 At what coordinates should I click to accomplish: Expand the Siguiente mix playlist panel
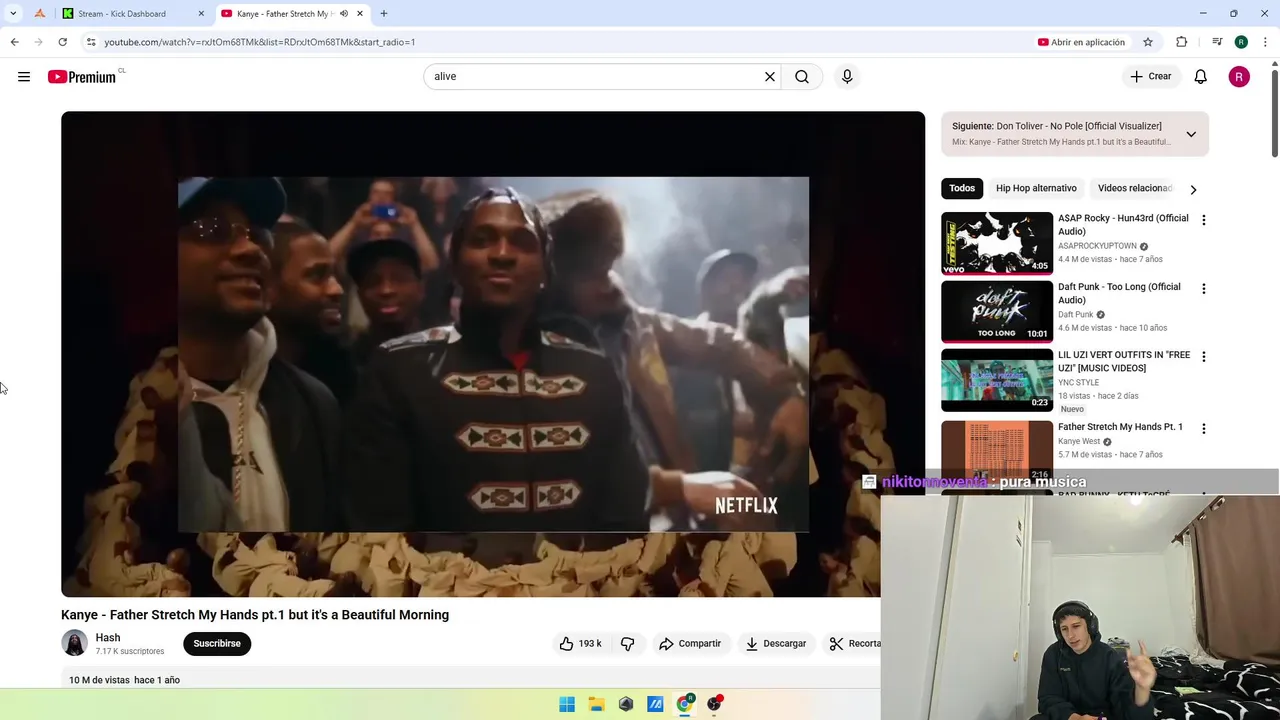[x=1191, y=134]
